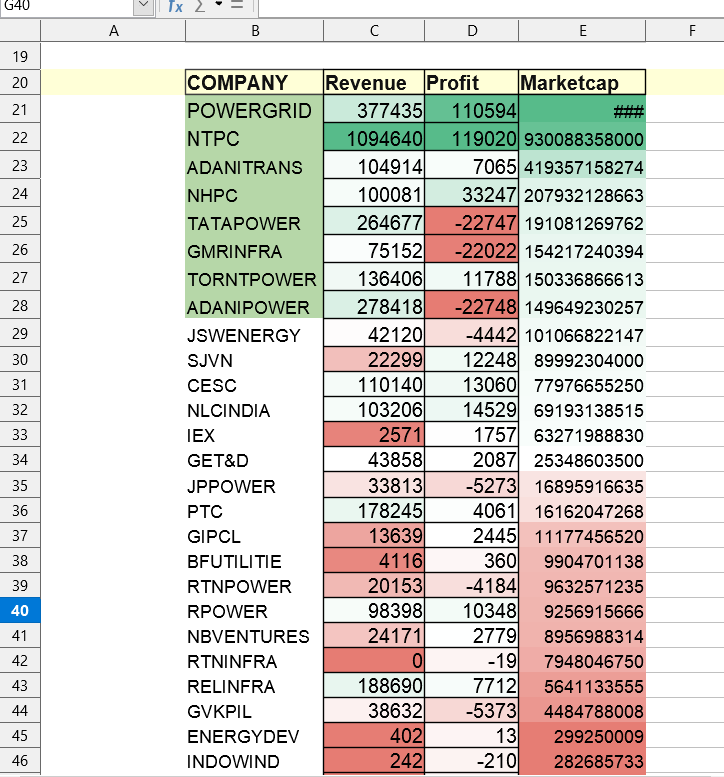Open the Sum functions dropdown arrow
The image size is (724, 777).
tap(219, 5)
